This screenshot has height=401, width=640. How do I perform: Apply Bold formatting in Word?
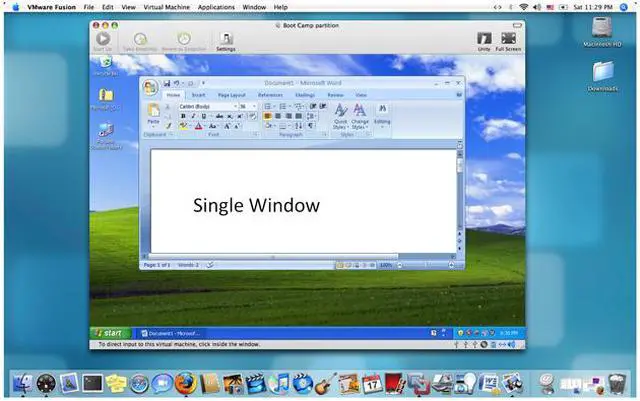point(183,116)
